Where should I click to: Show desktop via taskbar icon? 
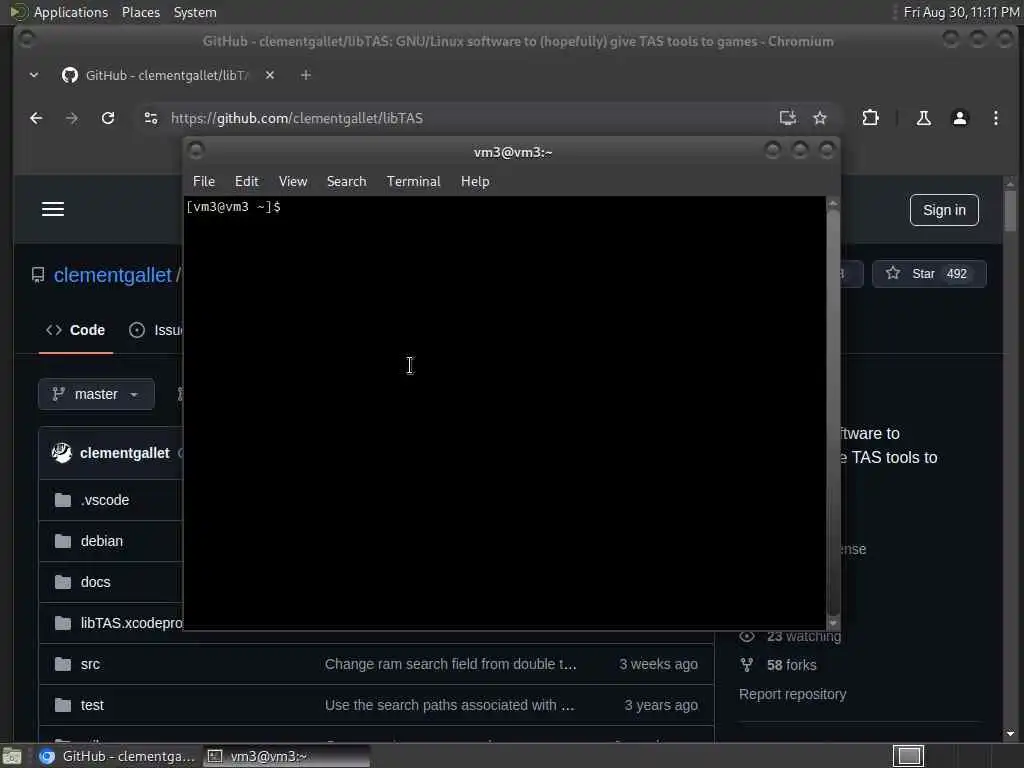pos(12,756)
